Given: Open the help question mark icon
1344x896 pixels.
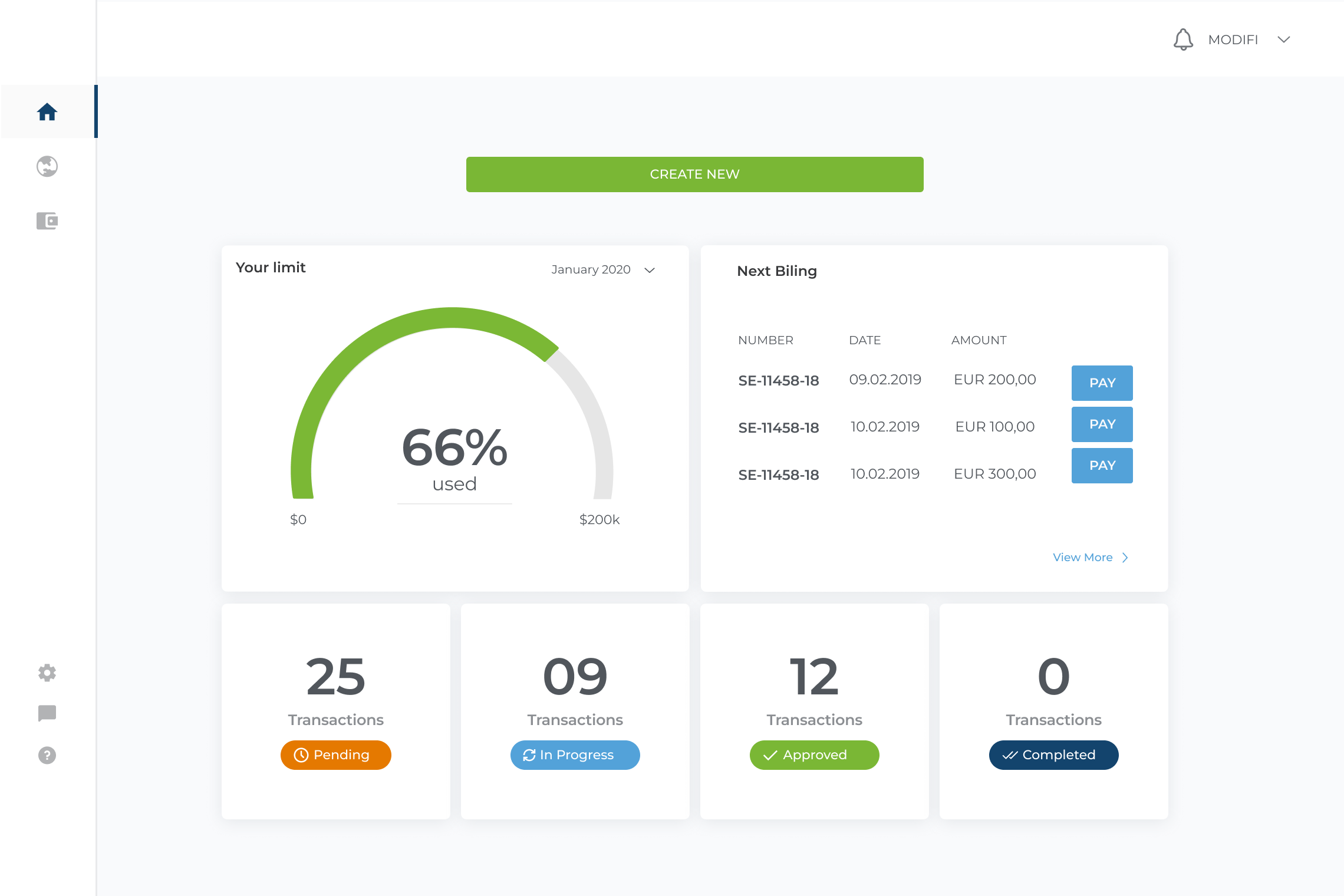Looking at the screenshot, I should [47, 755].
